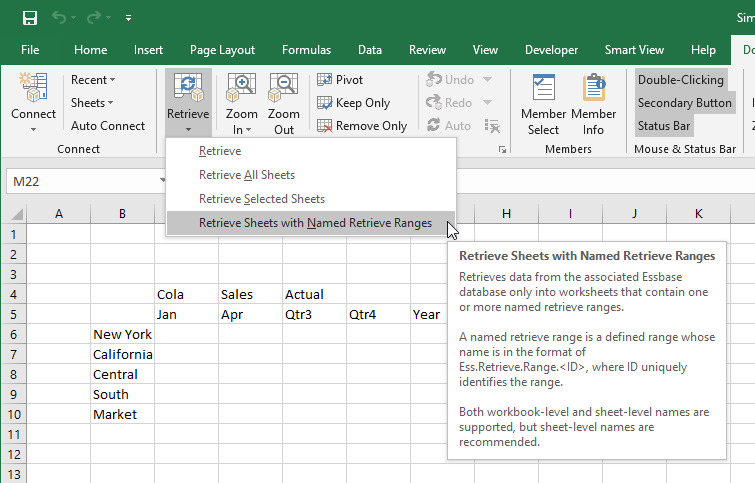
Task: Click the Keep Only button
Action: [x=353, y=103]
